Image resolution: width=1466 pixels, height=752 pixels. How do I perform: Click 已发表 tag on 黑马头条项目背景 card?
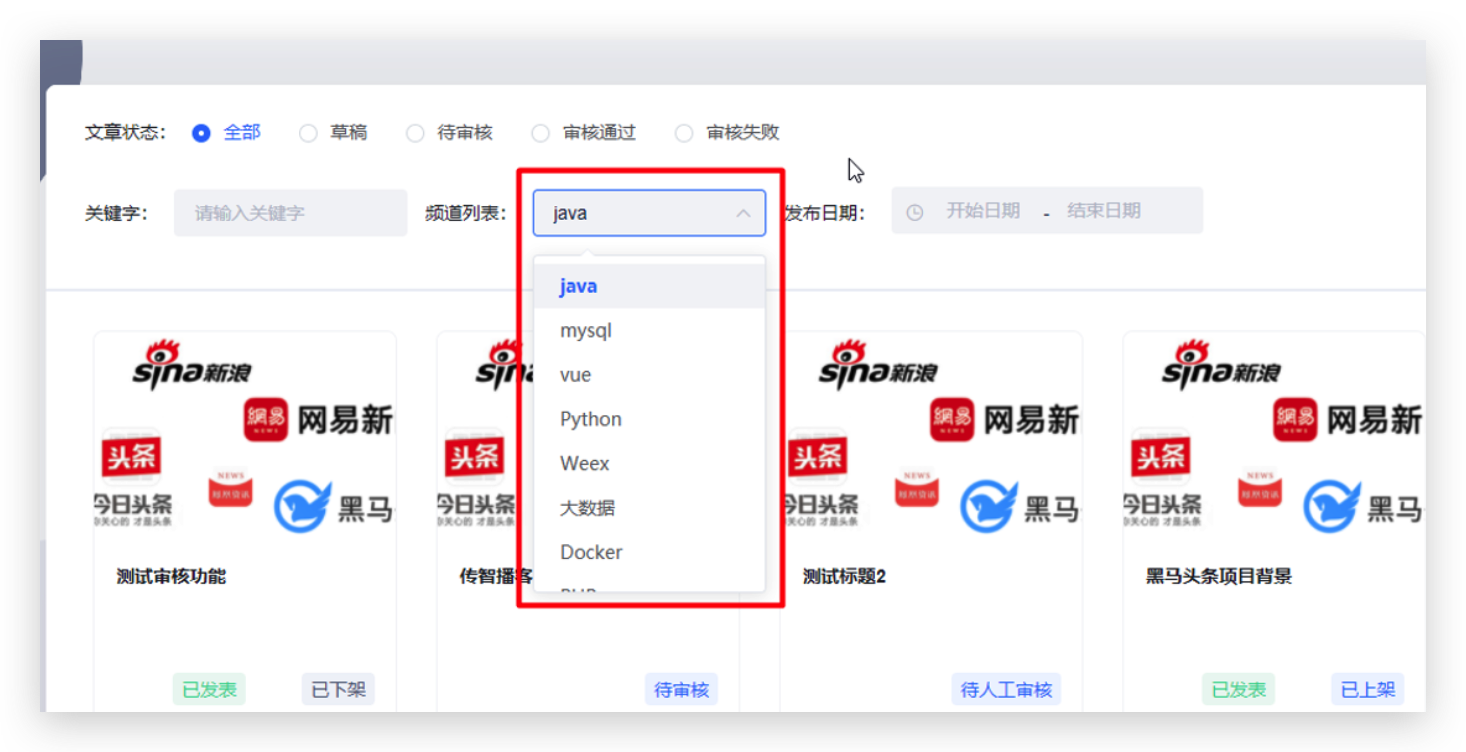tap(1238, 689)
